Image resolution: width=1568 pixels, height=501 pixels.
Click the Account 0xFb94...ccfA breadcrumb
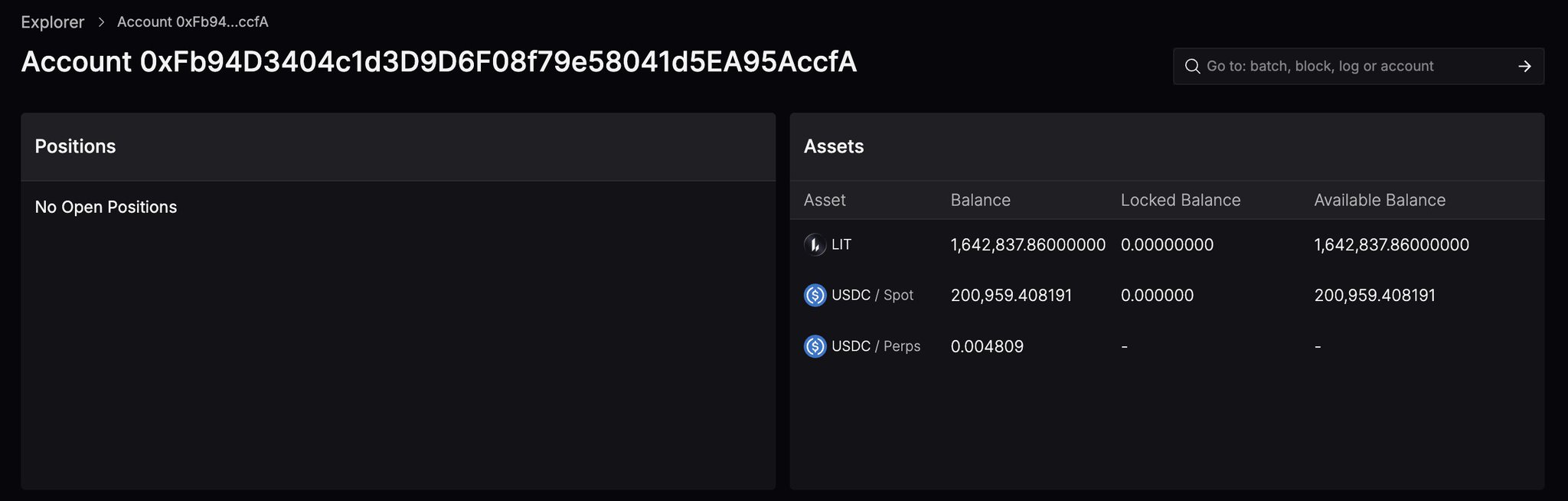(x=192, y=22)
